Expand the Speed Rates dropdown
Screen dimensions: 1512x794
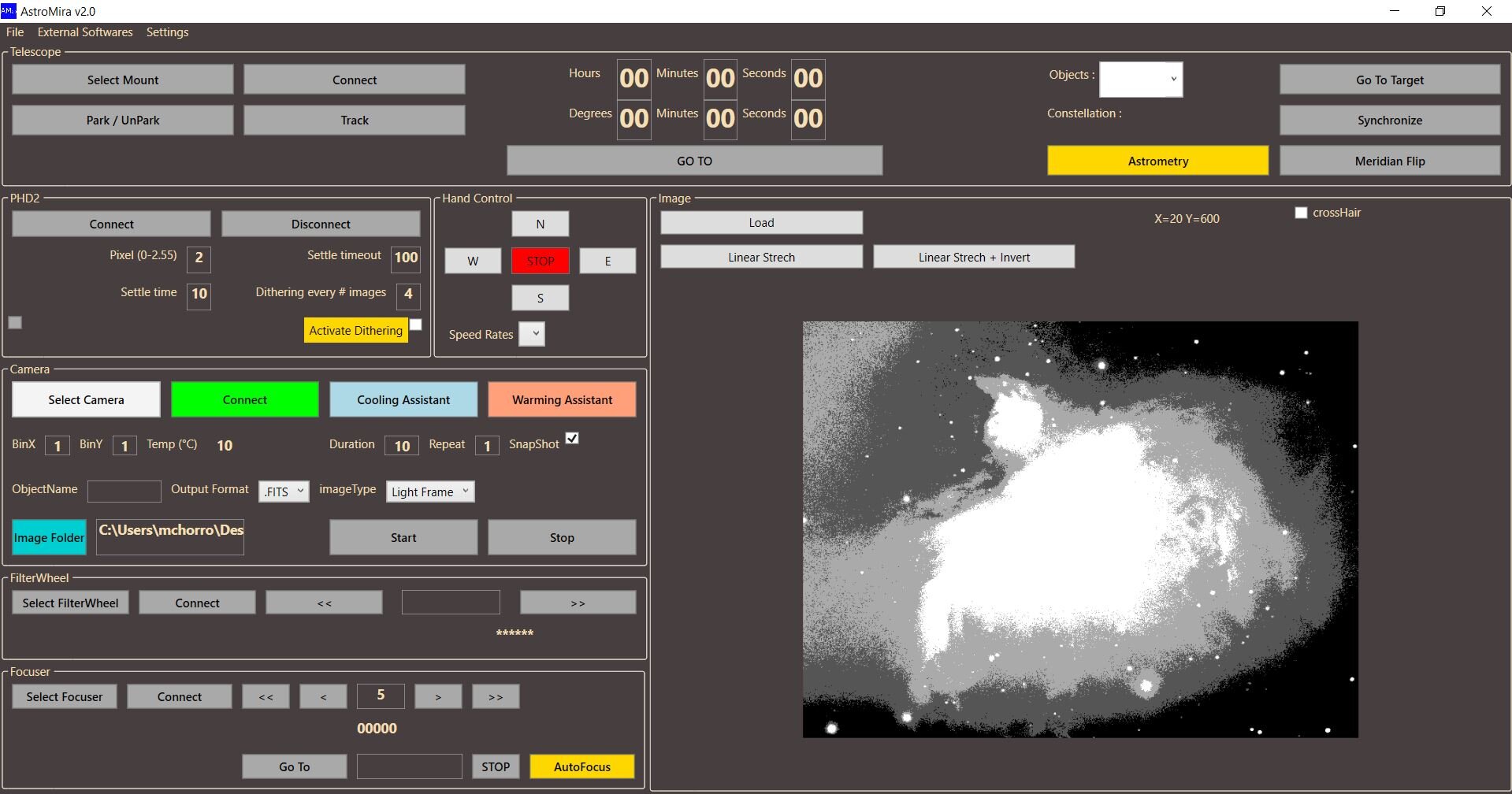tap(532, 334)
